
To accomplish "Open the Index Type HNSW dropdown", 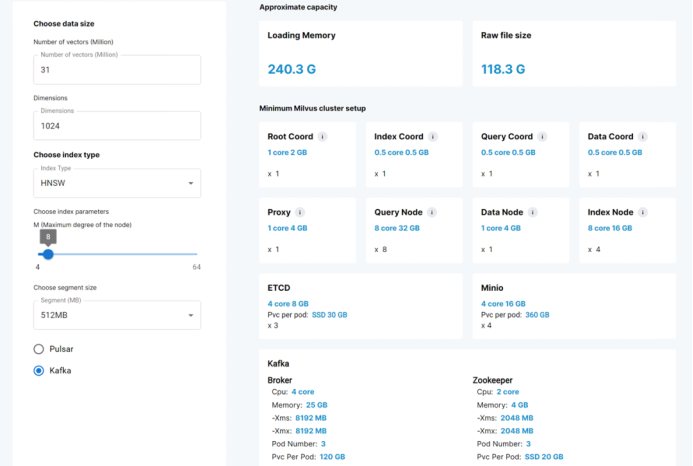I will click(x=117, y=183).
